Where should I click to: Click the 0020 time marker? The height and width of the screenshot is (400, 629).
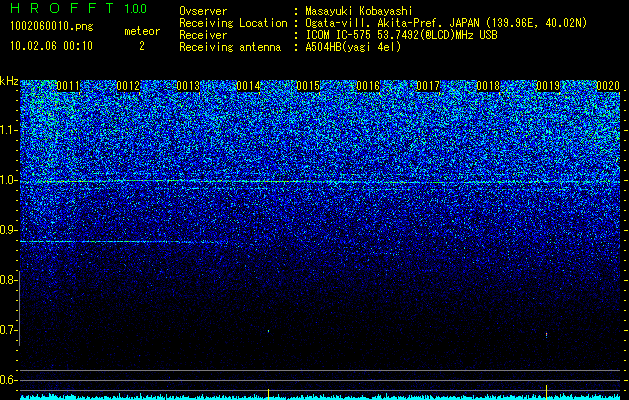point(608,86)
